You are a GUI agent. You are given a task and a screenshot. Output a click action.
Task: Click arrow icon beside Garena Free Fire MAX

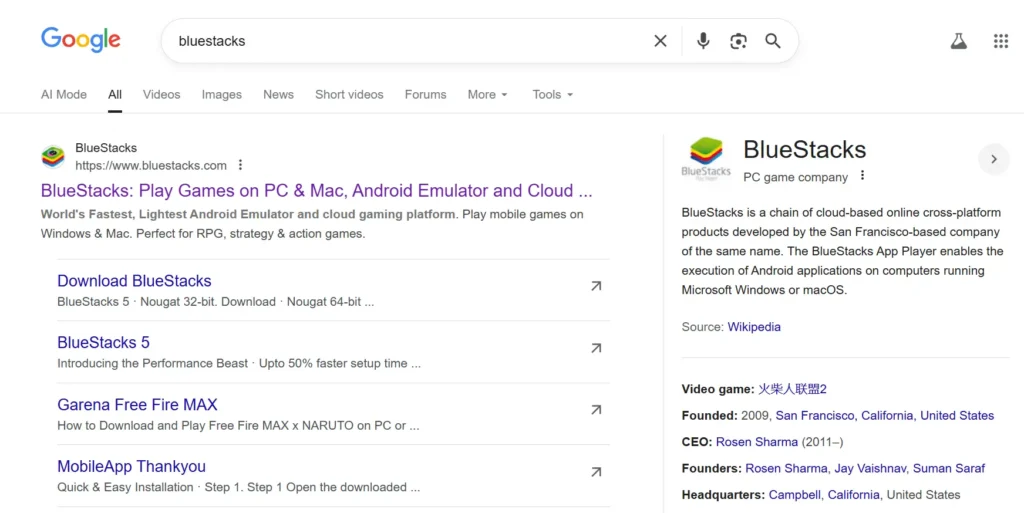[x=596, y=410]
